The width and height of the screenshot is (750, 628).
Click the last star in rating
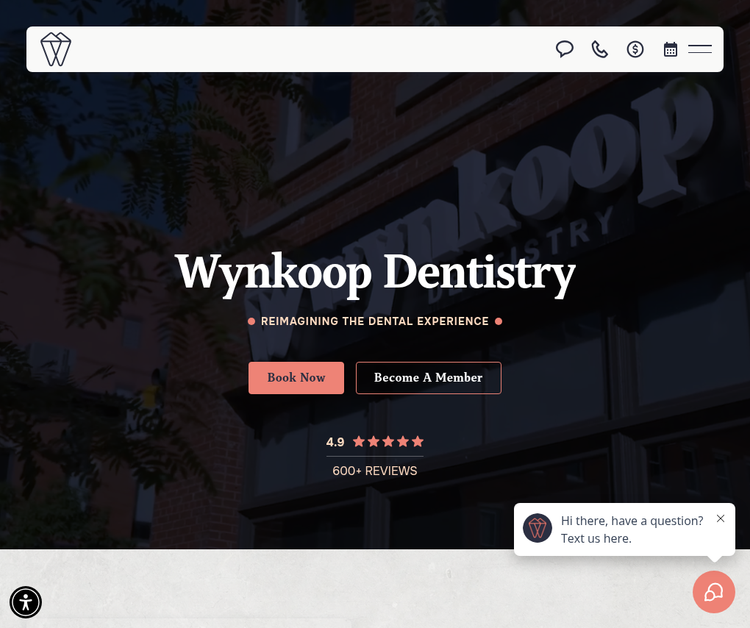418,442
